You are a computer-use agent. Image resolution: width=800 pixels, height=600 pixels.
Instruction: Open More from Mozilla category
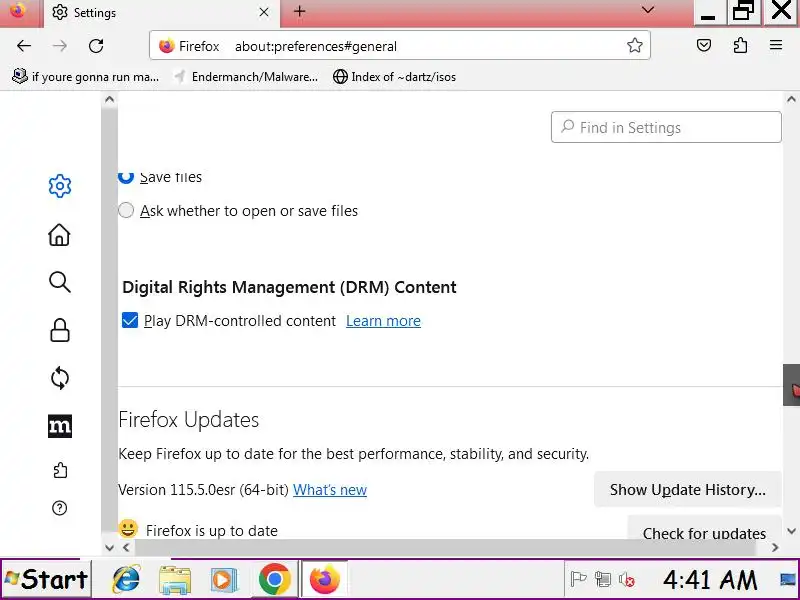point(60,426)
